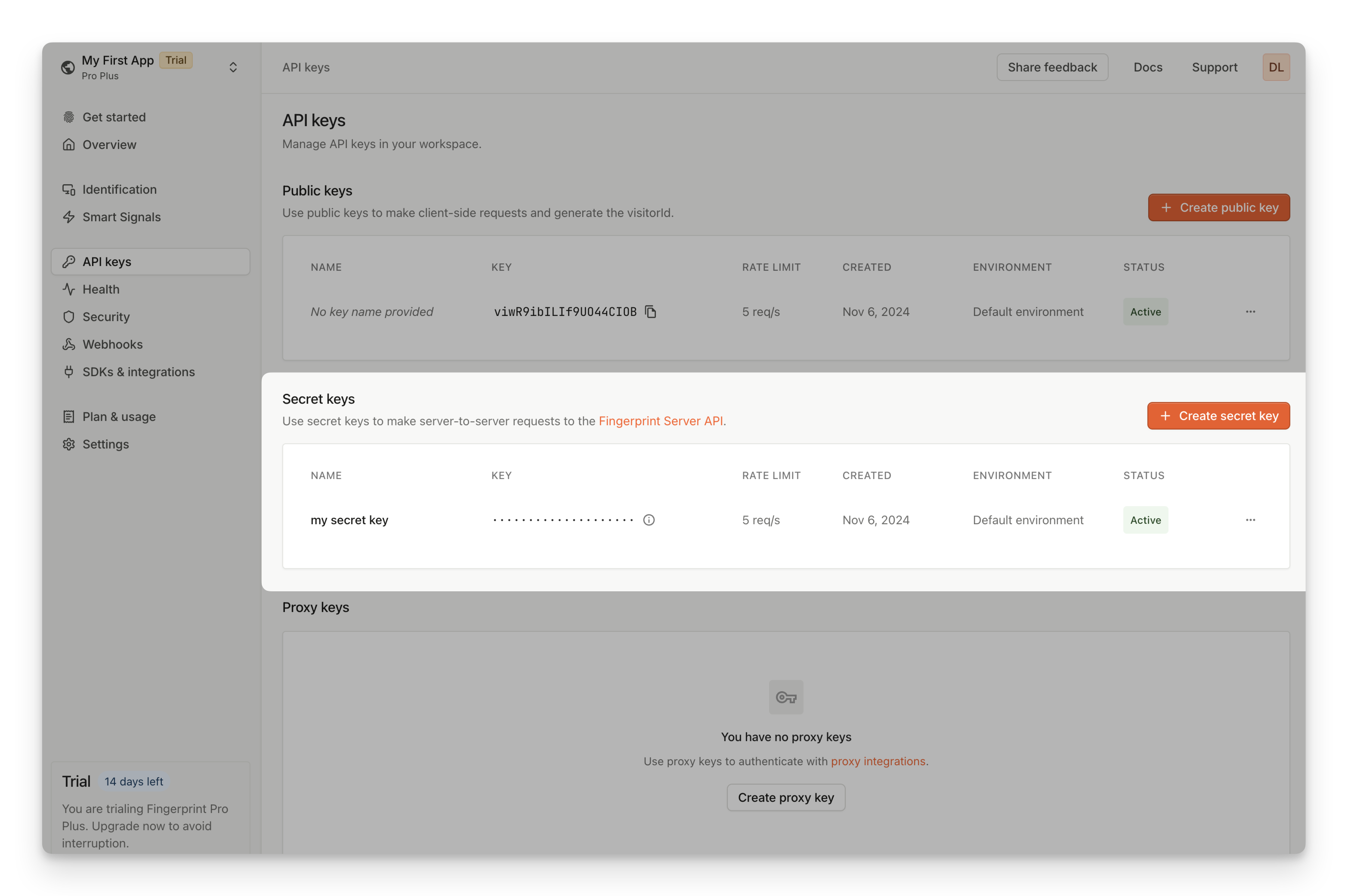Click Create proxy key button
Screen dimensions: 1348x896
(x=786, y=797)
